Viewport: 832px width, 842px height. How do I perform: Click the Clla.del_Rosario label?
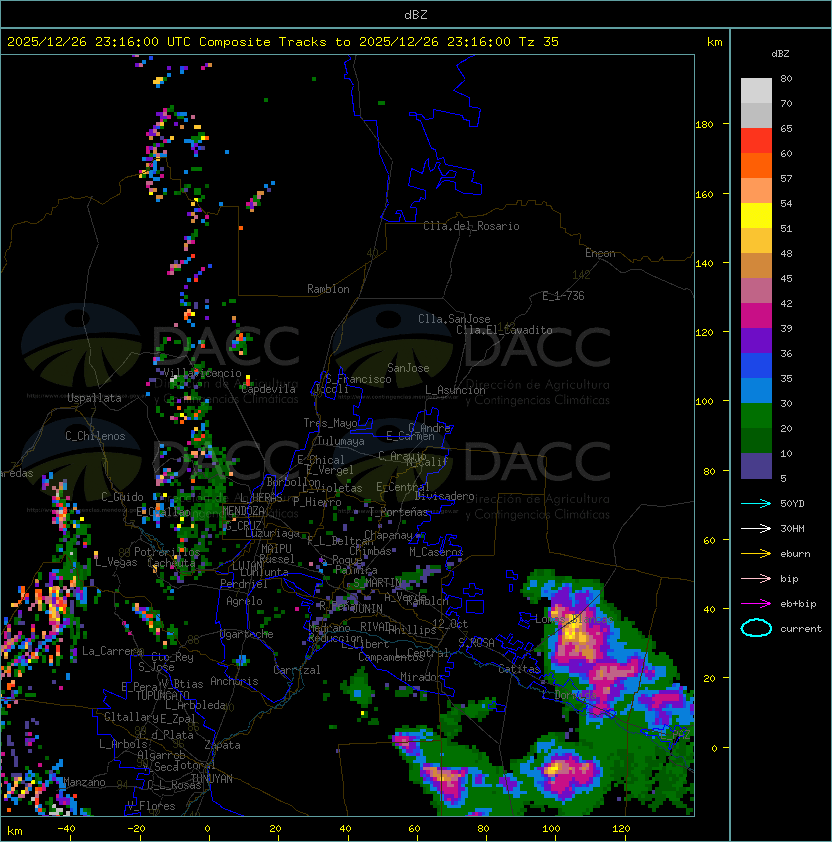(471, 226)
